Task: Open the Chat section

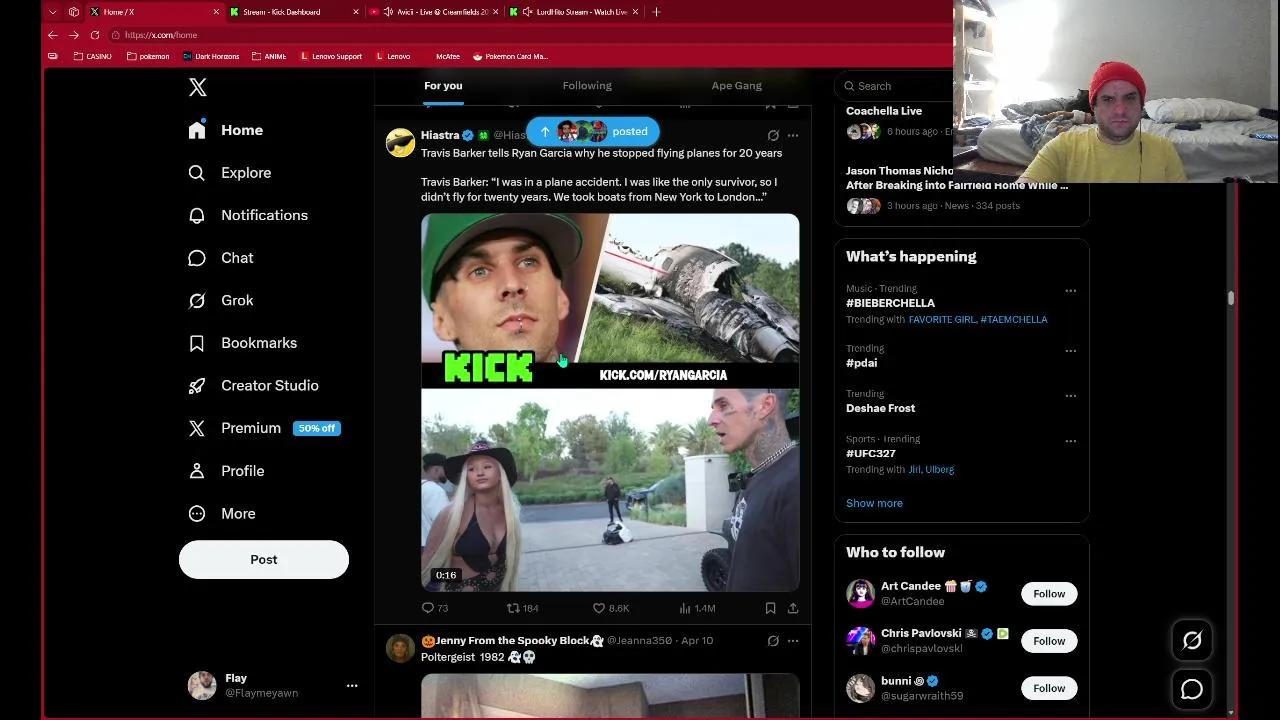Action: 220,258
